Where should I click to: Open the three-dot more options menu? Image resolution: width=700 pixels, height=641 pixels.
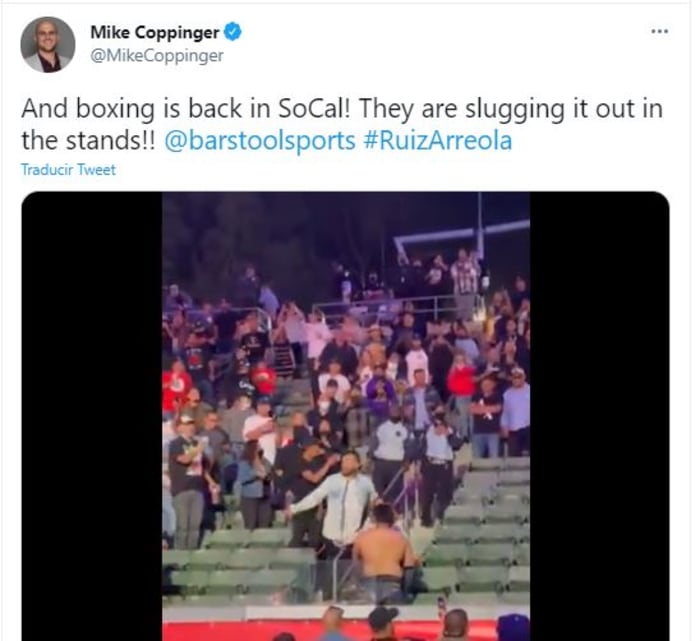(659, 31)
